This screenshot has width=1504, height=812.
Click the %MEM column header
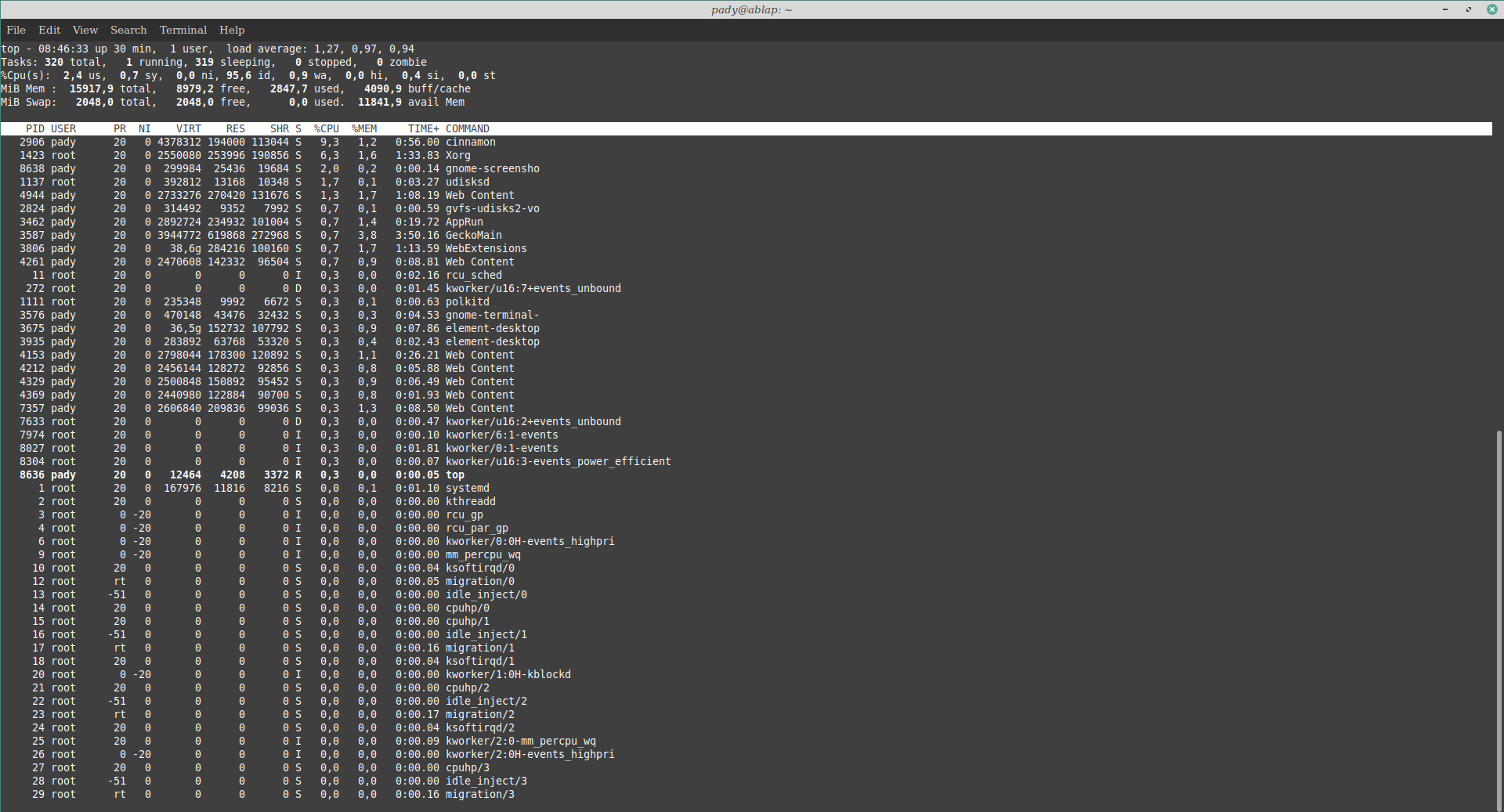click(364, 128)
